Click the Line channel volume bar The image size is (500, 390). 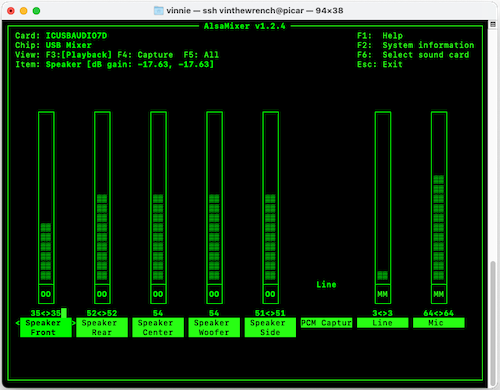383,198
